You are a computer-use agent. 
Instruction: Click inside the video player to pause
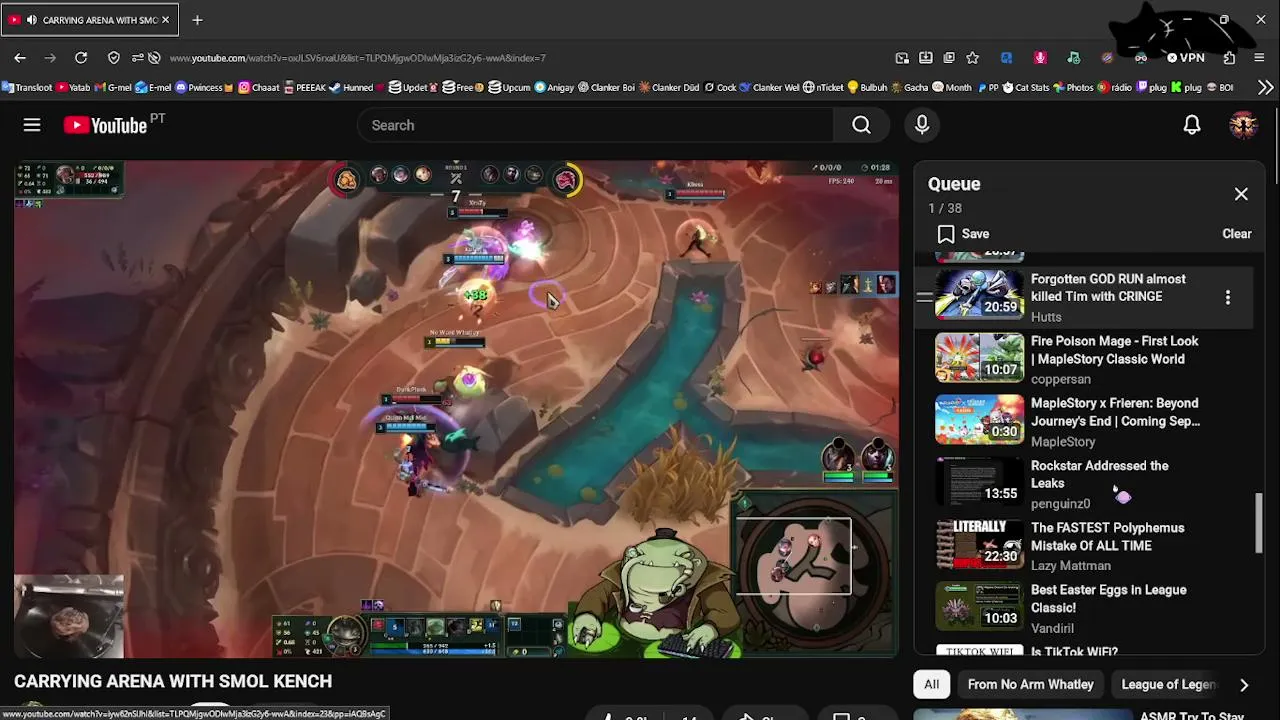click(x=457, y=409)
